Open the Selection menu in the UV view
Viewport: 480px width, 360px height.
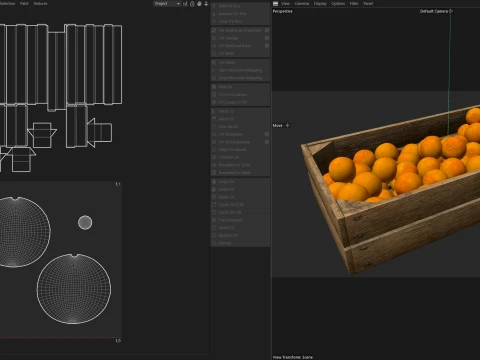click(x=7, y=4)
